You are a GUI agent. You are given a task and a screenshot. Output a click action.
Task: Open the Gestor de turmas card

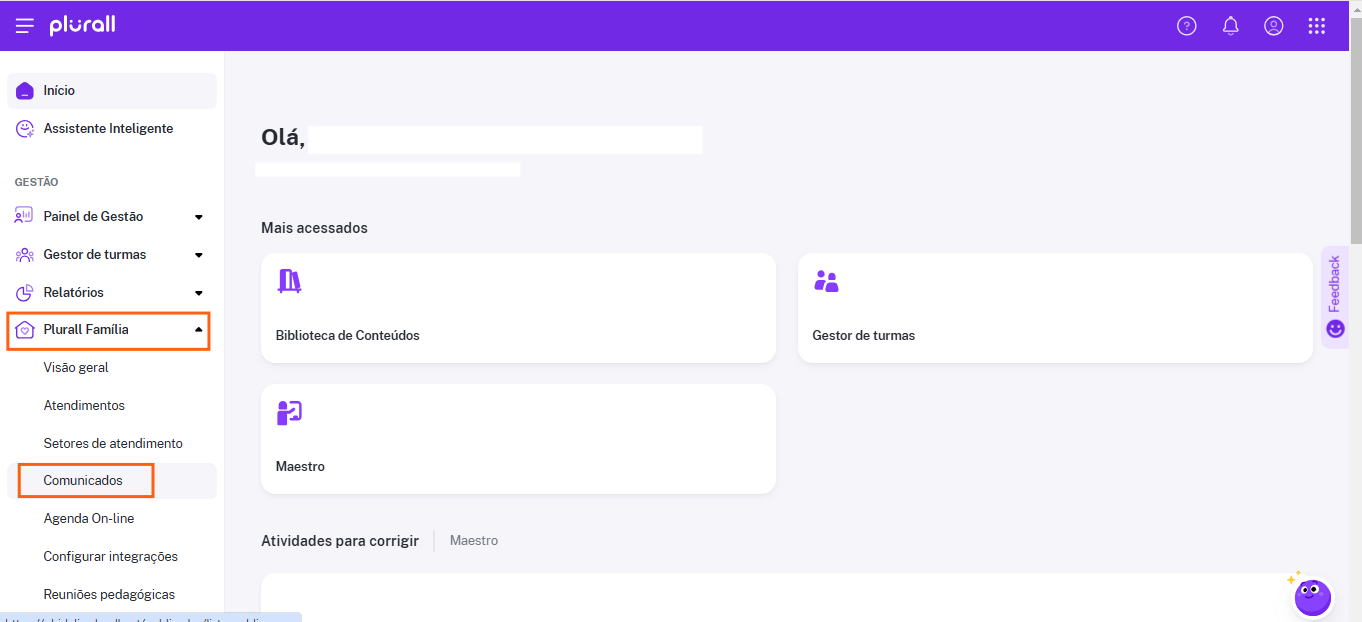pyautogui.click(x=1055, y=308)
